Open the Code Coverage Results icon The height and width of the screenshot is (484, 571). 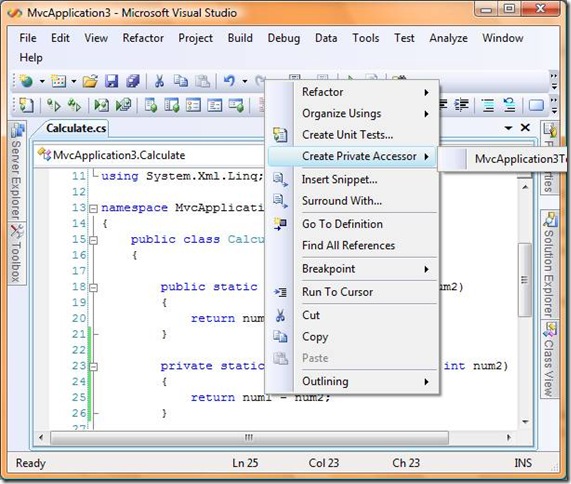(215, 106)
